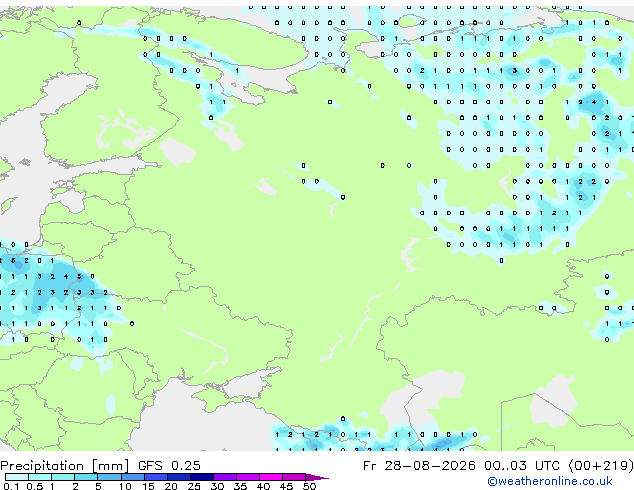Click the '(00+219)' forecast offset text

[601, 466]
